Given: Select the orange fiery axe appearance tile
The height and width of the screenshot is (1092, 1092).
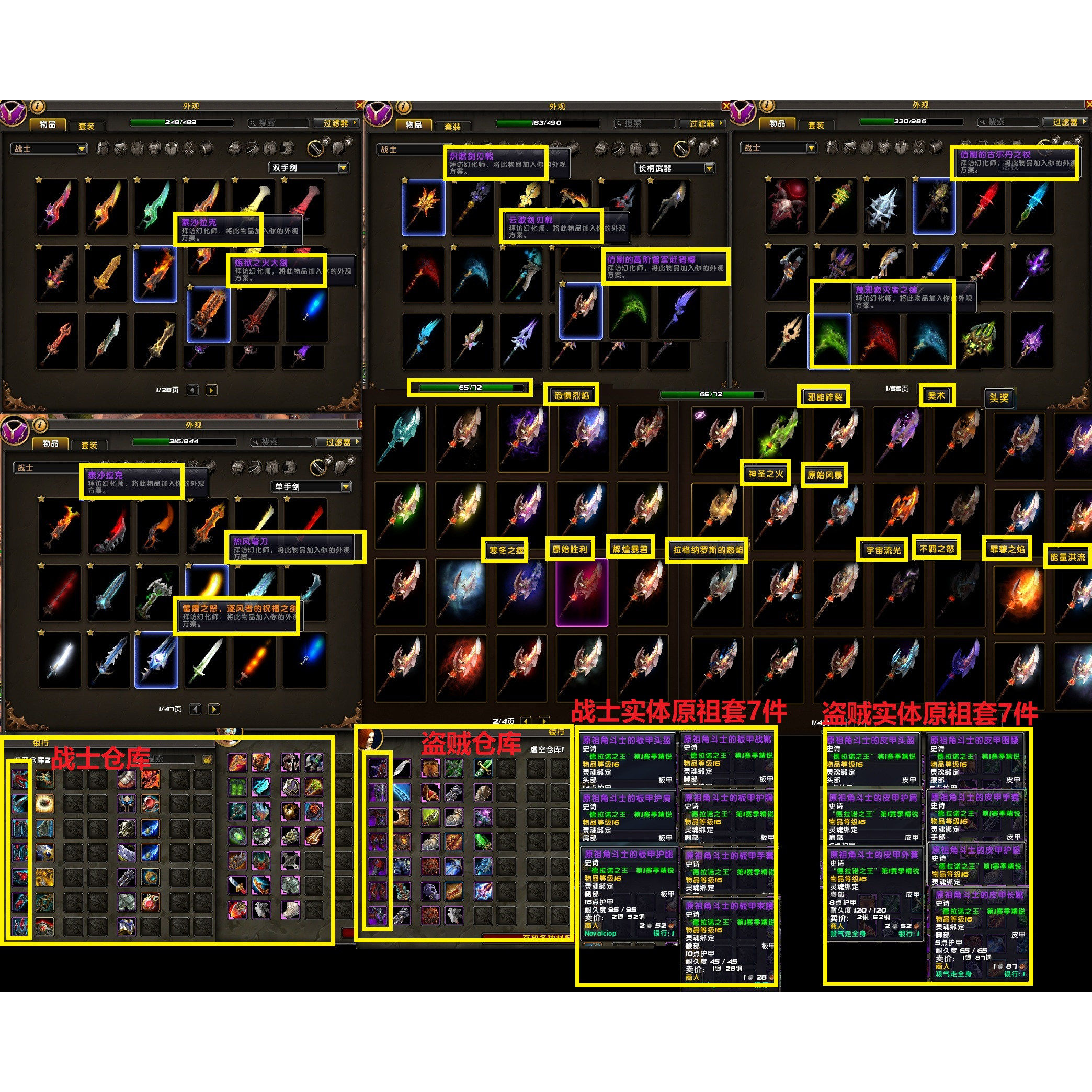Looking at the screenshot, I should coord(1021,600).
